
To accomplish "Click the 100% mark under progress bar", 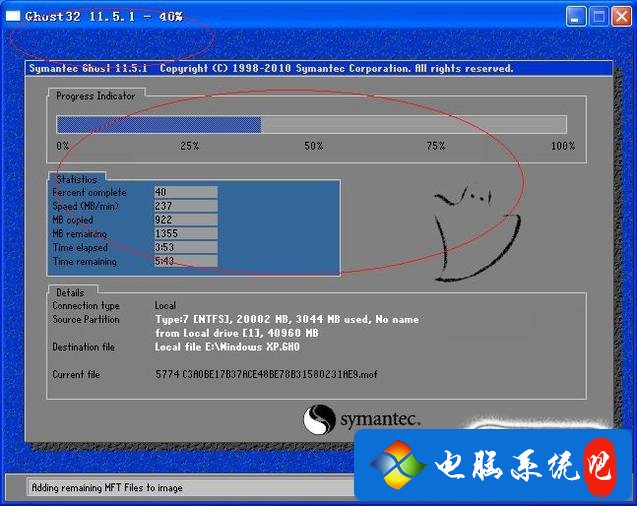I will click(x=563, y=146).
